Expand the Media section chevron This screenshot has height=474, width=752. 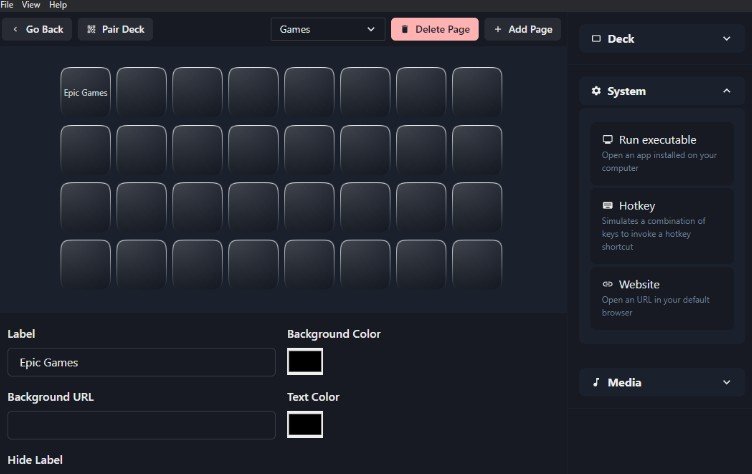click(x=727, y=382)
